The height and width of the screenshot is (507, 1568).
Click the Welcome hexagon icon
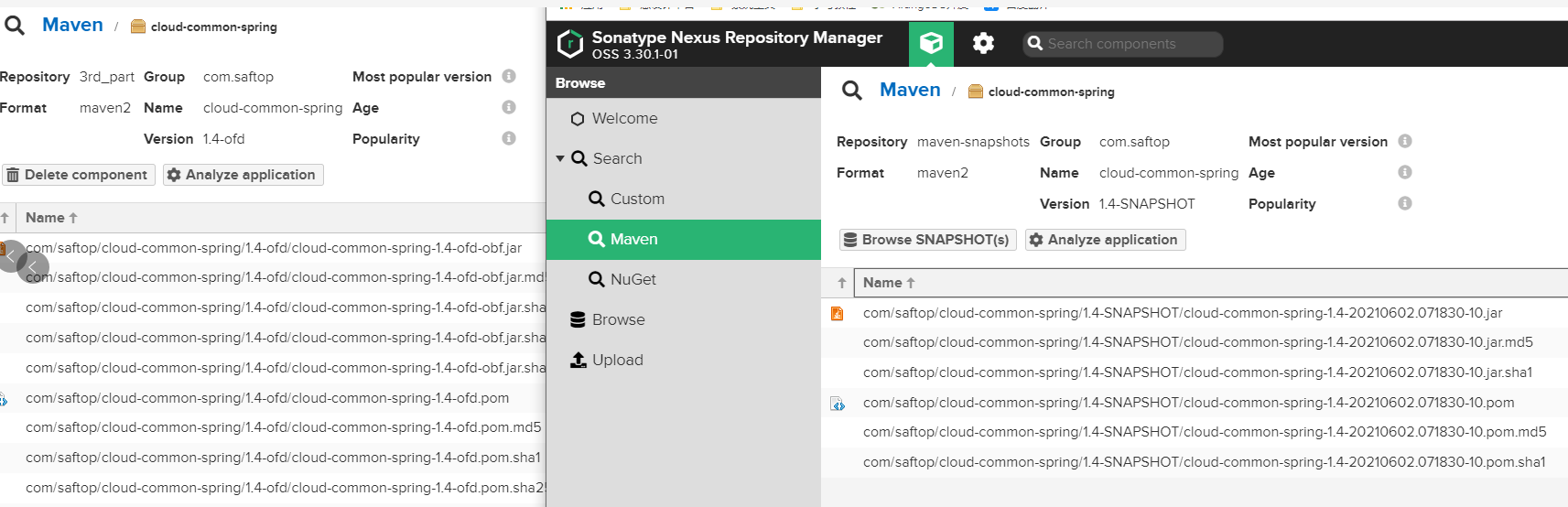click(578, 119)
